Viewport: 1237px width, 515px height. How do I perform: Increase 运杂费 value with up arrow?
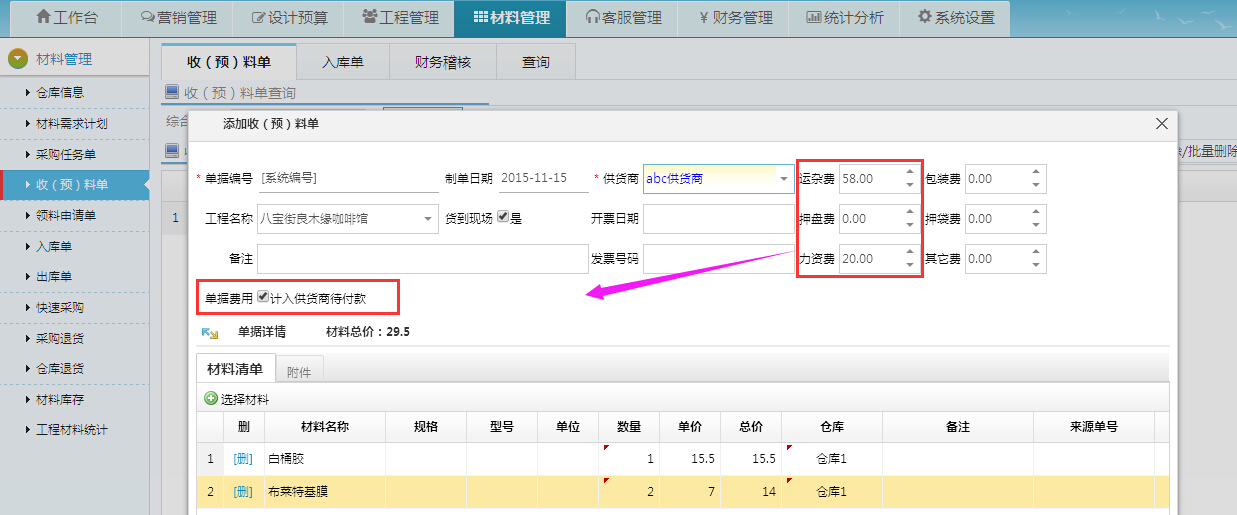[x=908, y=172]
